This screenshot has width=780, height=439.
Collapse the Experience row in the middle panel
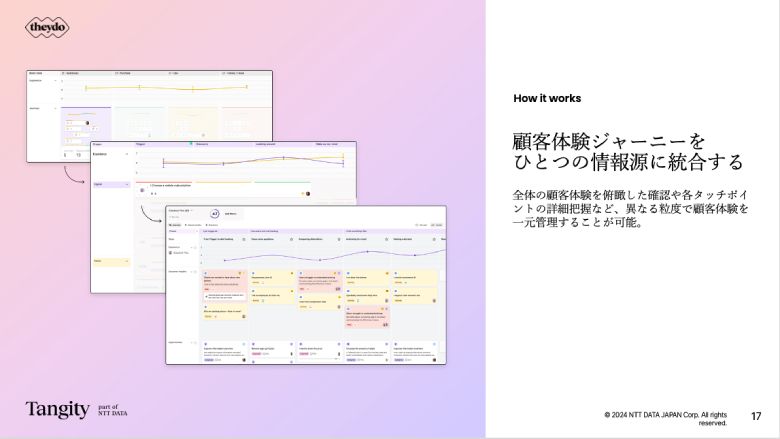click(127, 156)
